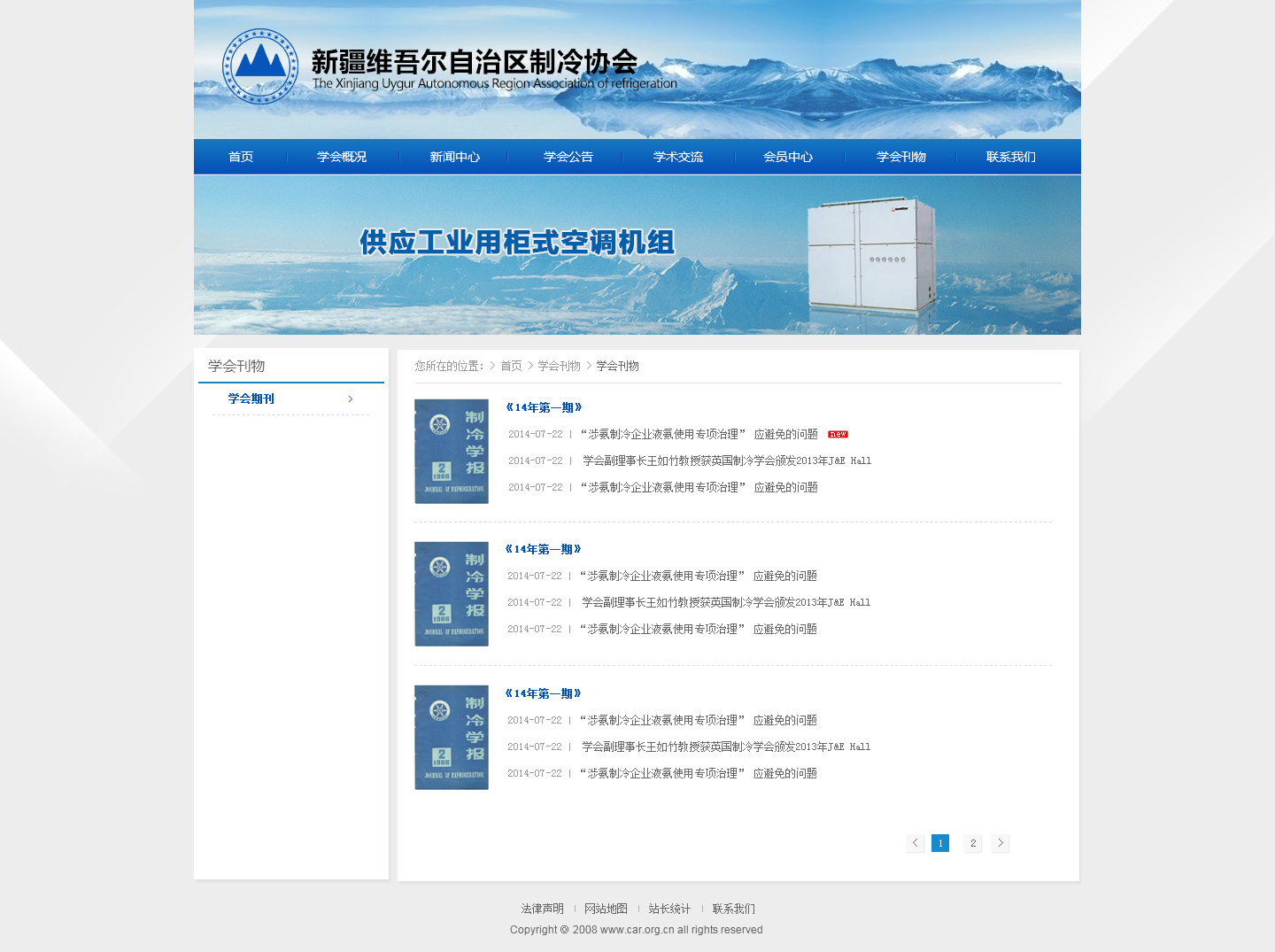Open 首页 in the navigation bar
The width and height of the screenshot is (1275, 952).
(241, 157)
